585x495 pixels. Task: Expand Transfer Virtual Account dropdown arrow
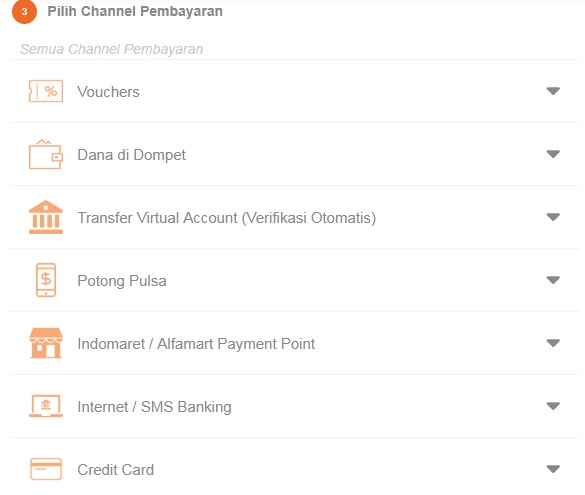pos(553,217)
